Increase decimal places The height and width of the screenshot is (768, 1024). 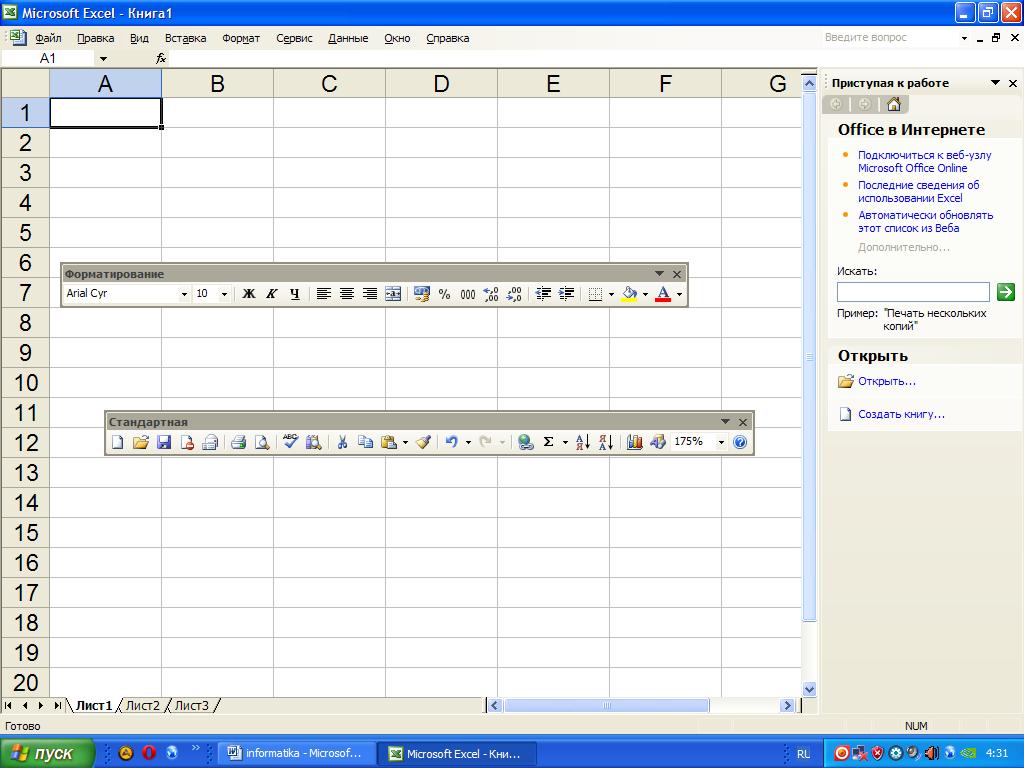[x=491, y=294]
